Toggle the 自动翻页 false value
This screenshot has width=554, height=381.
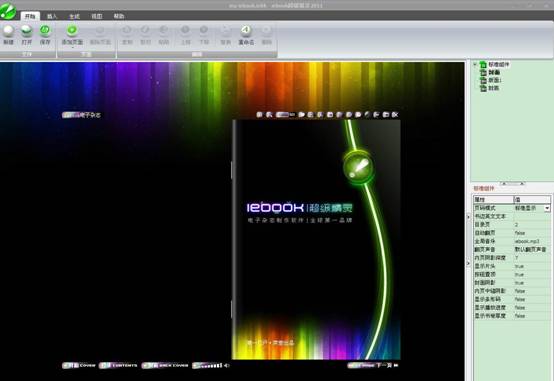click(x=520, y=233)
